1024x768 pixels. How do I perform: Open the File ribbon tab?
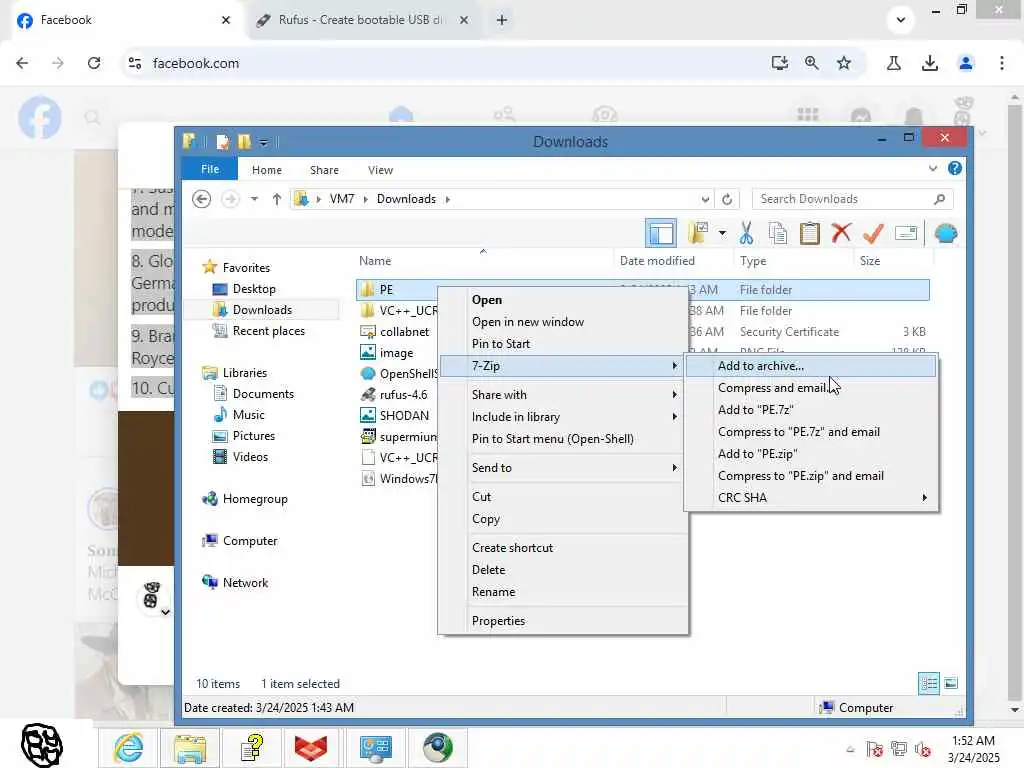(210, 169)
